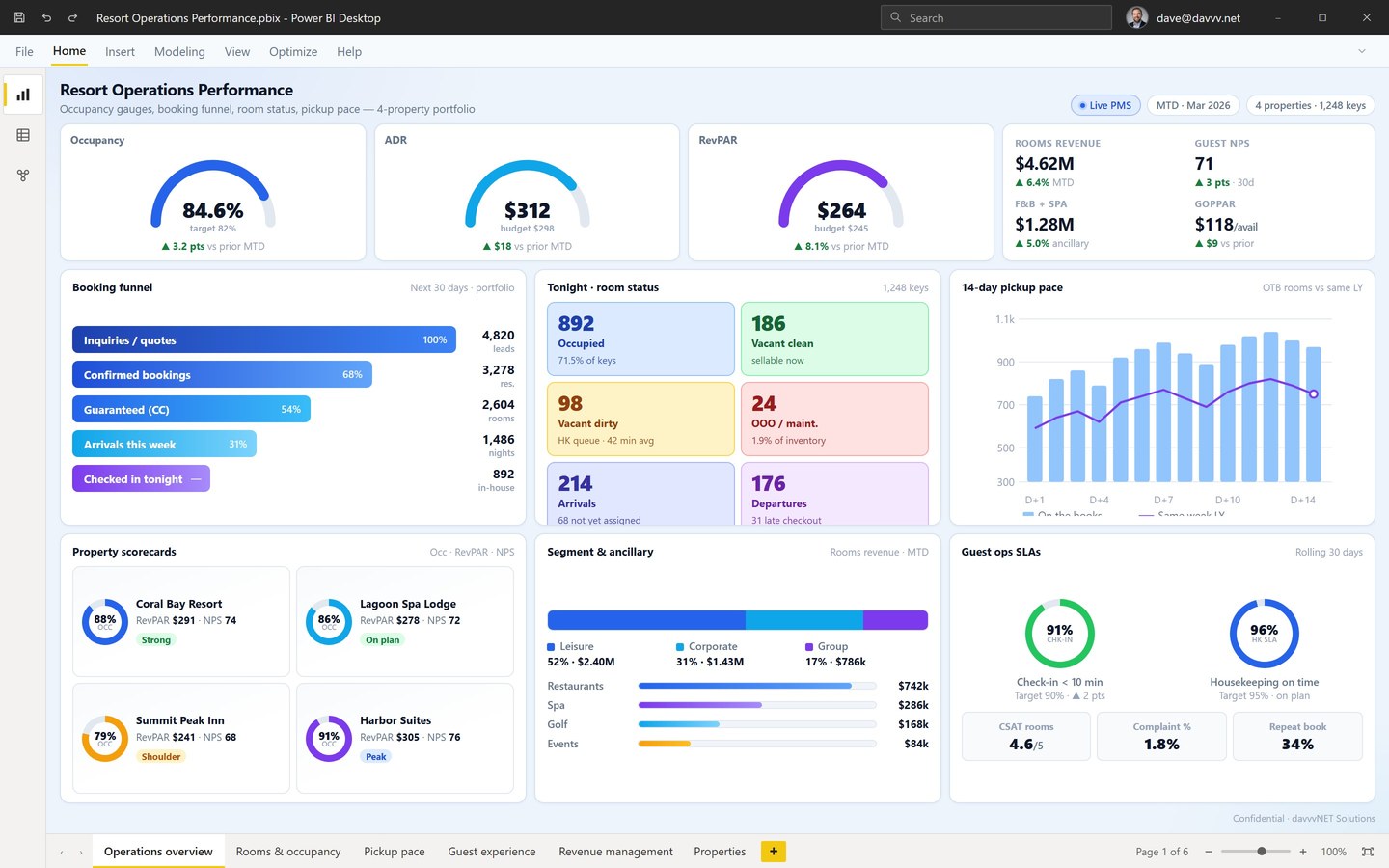Open the View ribbon tab
The height and width of the screenshot is (868, 1389).
point(237,52)
